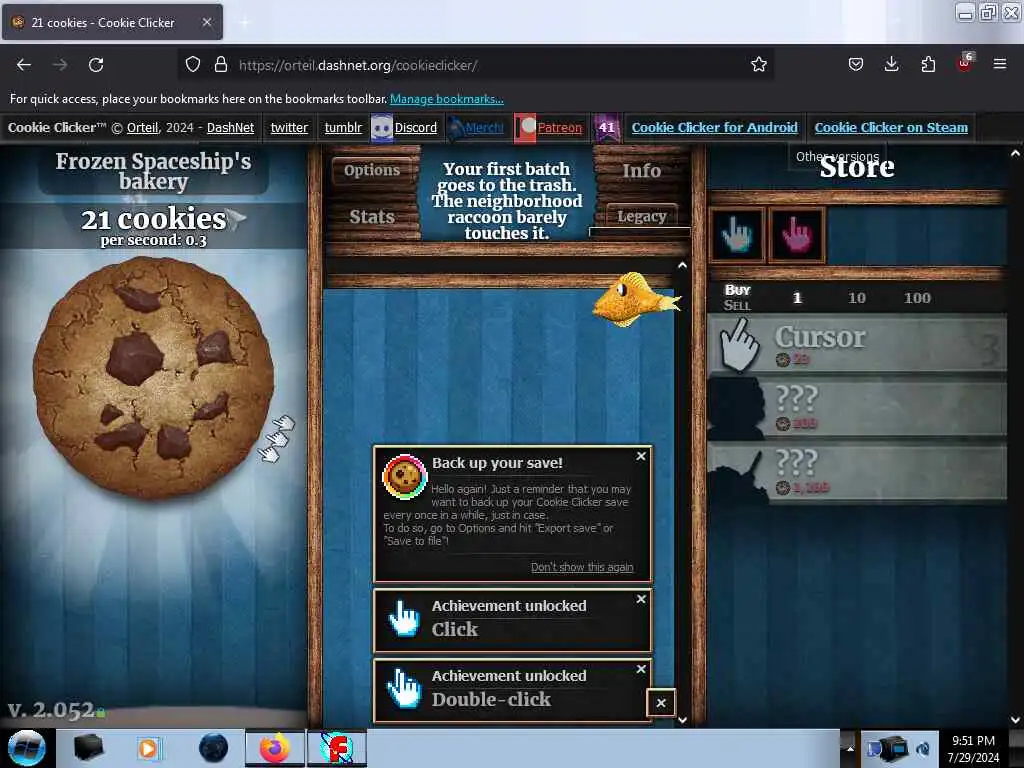This screenshot has height=768, width=1024.
Task: Click the media player taskbar icon
Action: tap(148, 748)
